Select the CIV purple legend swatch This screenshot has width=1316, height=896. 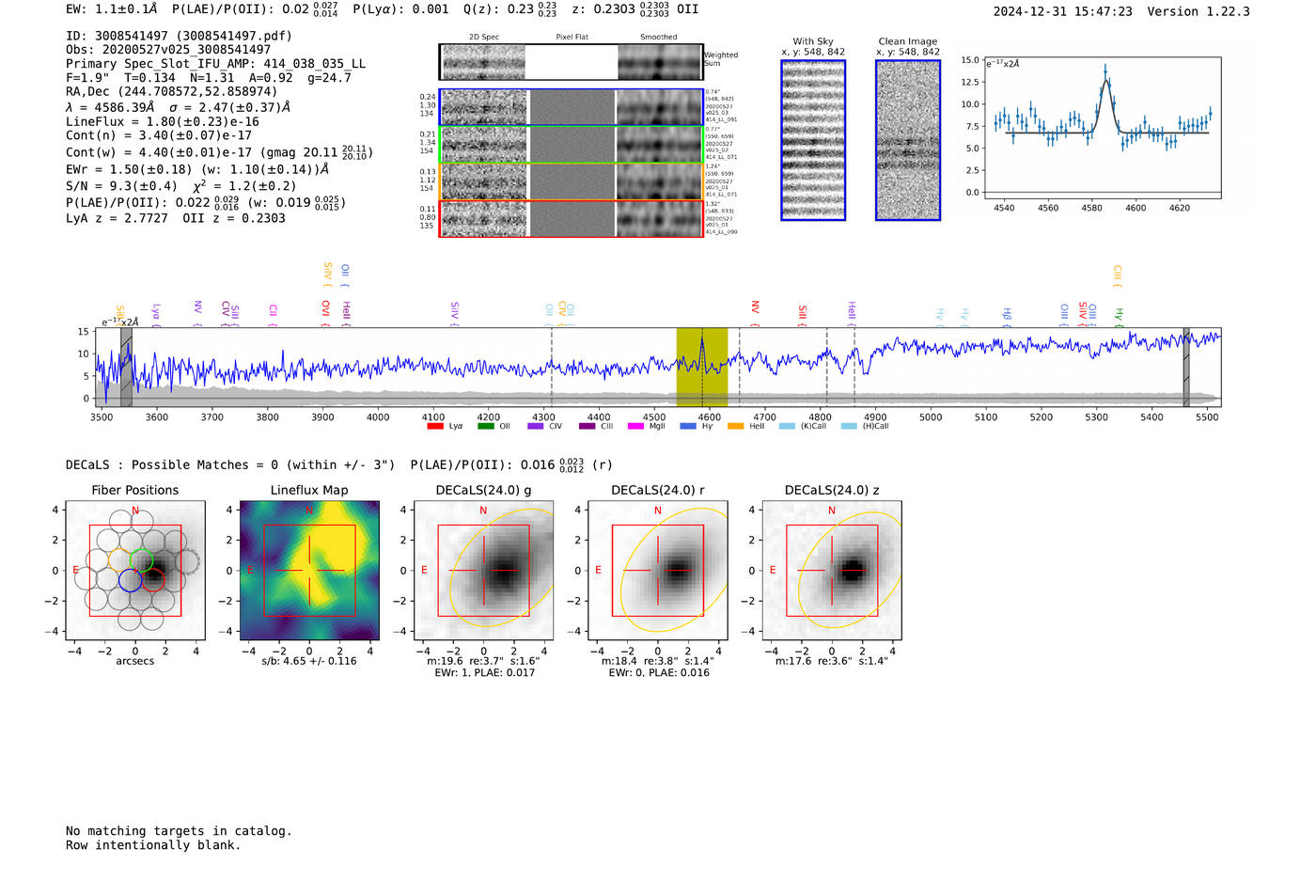[x=536, y=427]
